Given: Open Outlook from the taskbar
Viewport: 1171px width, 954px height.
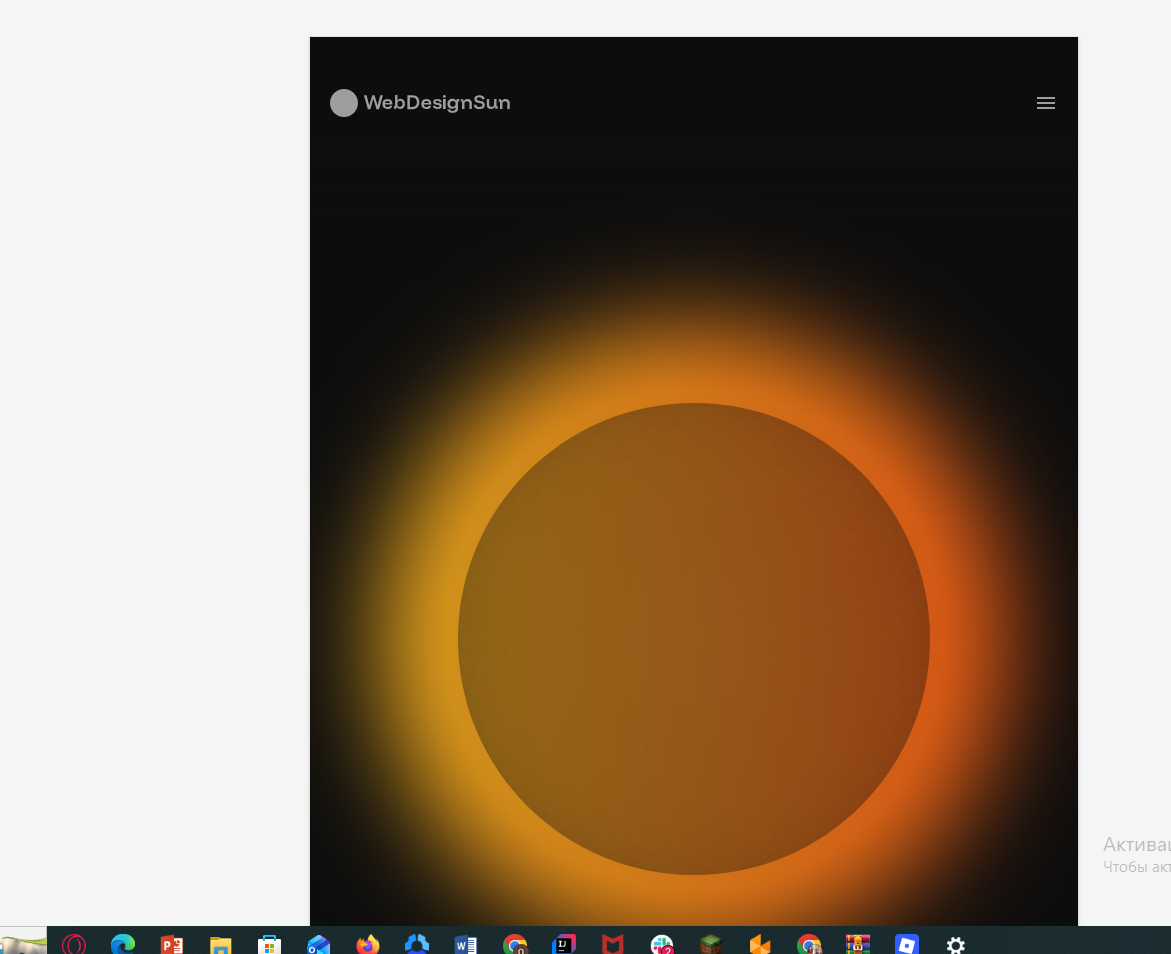Looking at the screenshot, I should point(318,944).
